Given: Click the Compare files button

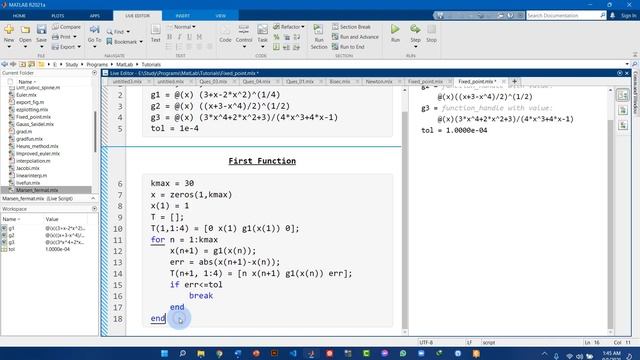Looking at the screenshot, I should tap(66, 27).
